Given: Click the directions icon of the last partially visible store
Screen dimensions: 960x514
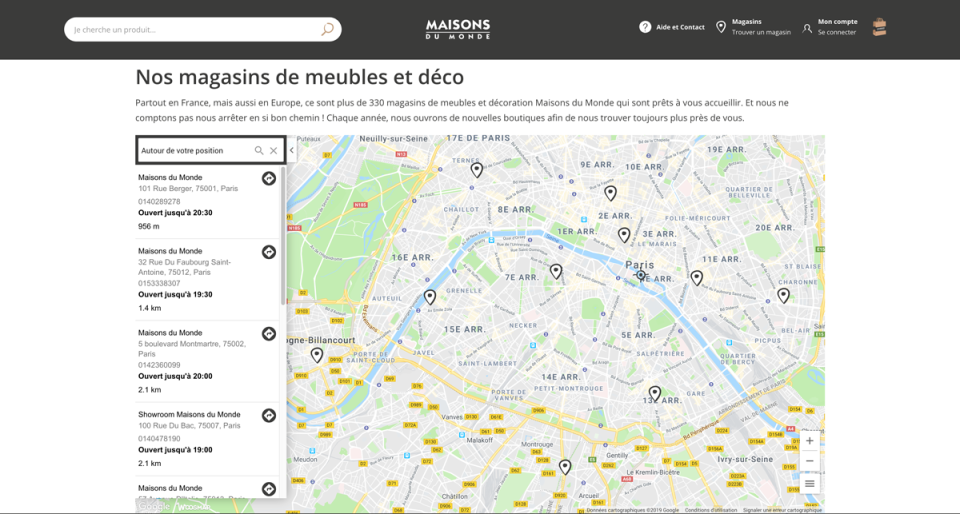Looking at the screenshot, I should [x=269, y=489].
